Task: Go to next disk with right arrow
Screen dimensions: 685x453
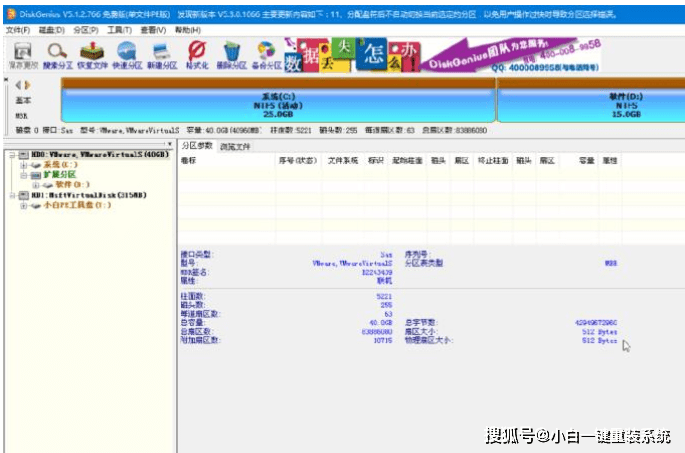Action: 28,85
